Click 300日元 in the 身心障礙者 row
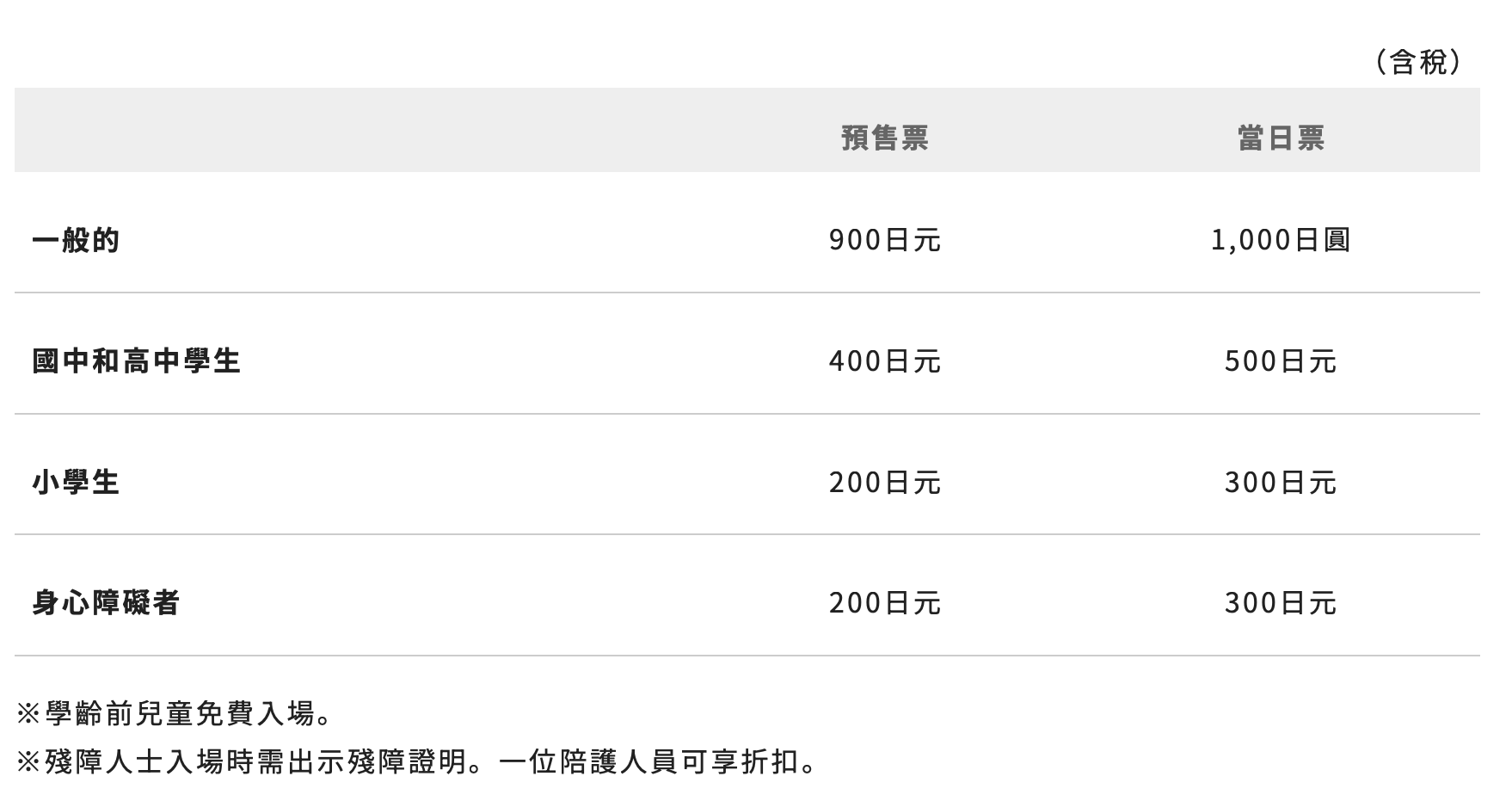Screen dimensions: 1512x807 [x=1281, y=602]
